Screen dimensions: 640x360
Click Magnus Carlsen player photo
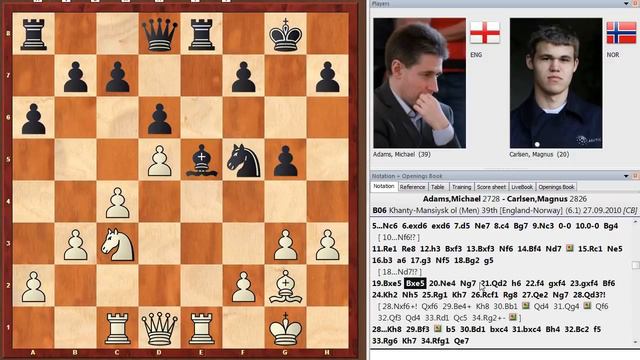[556, 83]
